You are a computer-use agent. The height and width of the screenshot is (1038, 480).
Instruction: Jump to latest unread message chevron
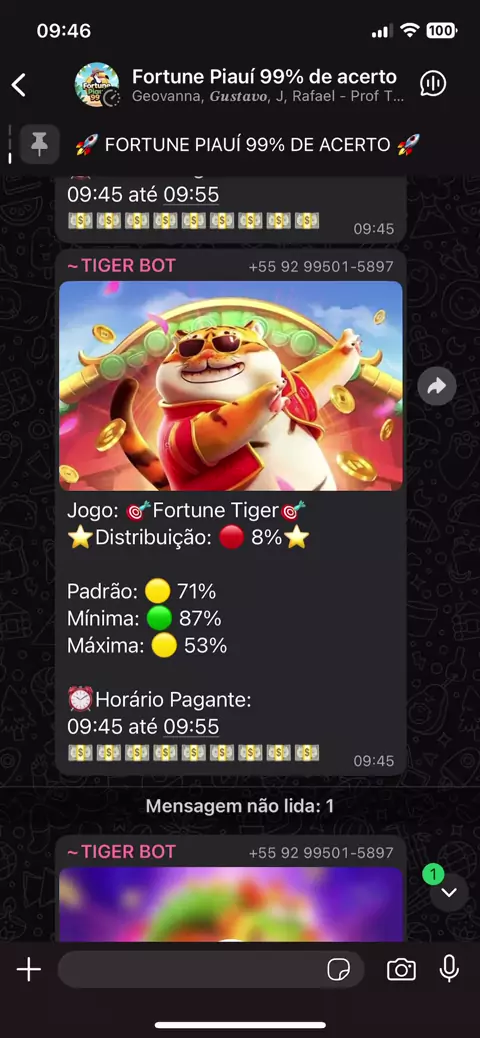pyautogui.click(x=449, y=892)
